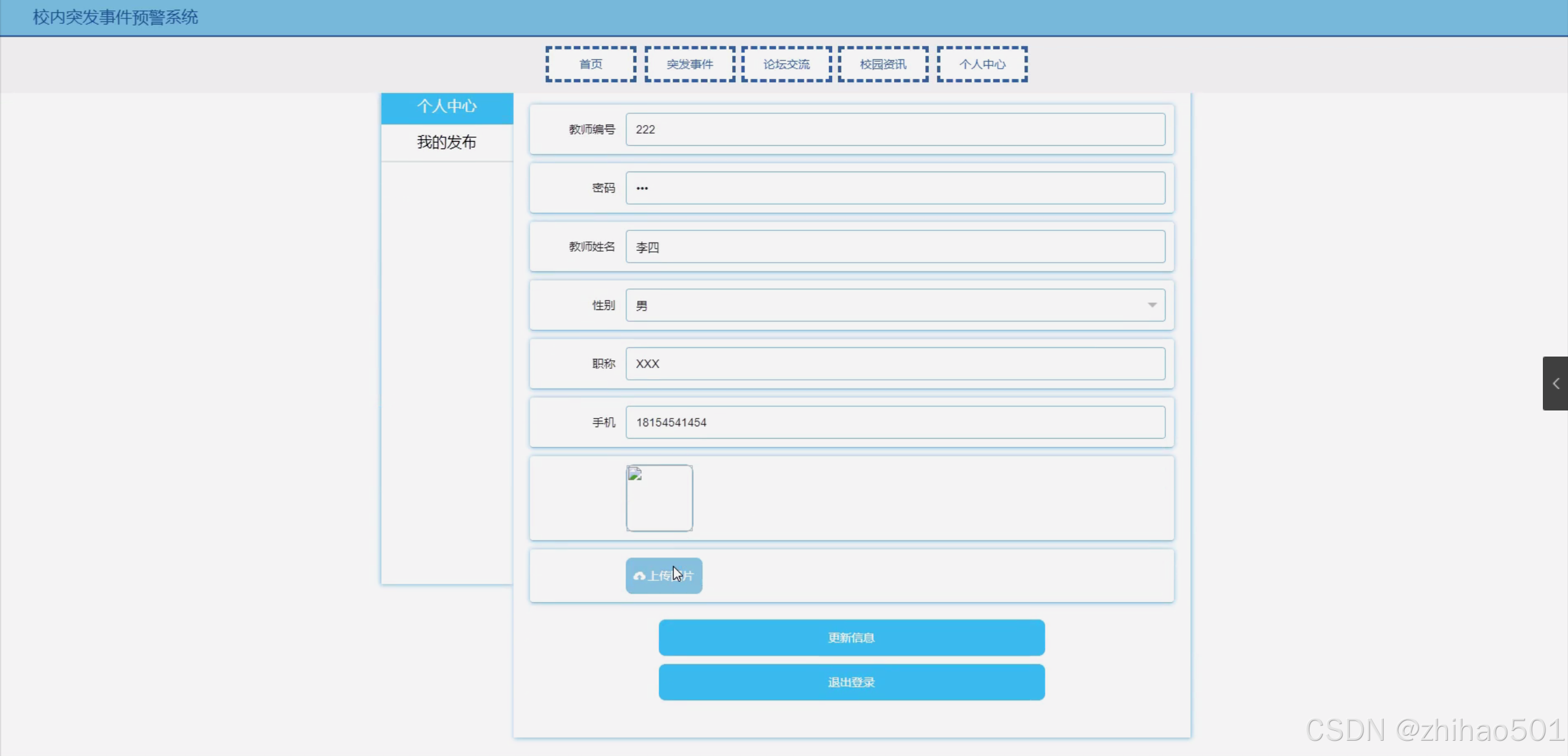Image resolution: width=1568 pixels, height=756 pixels.
Task: Select 个人中心 tab in left sidebar
Action: [447, 107]
